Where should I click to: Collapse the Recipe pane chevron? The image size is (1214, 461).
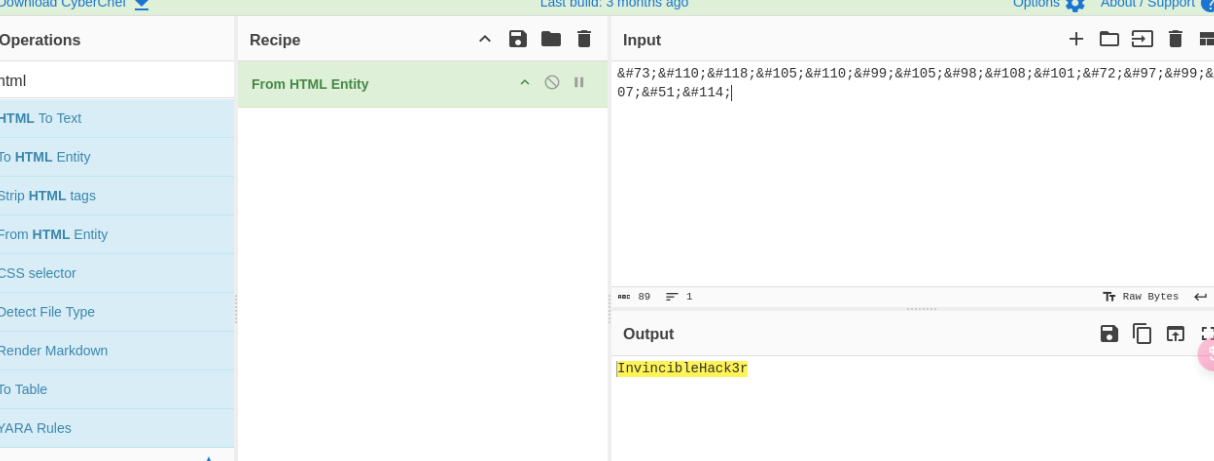click(x=485, y=39)
